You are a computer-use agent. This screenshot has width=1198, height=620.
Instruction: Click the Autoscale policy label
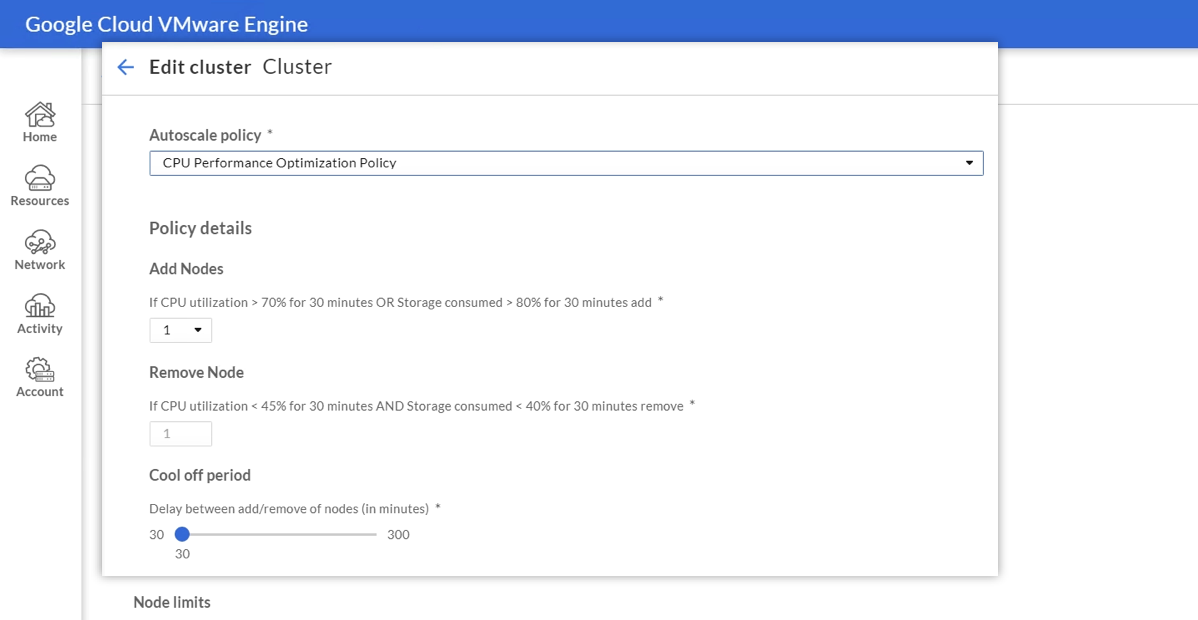tap(205, 135)
